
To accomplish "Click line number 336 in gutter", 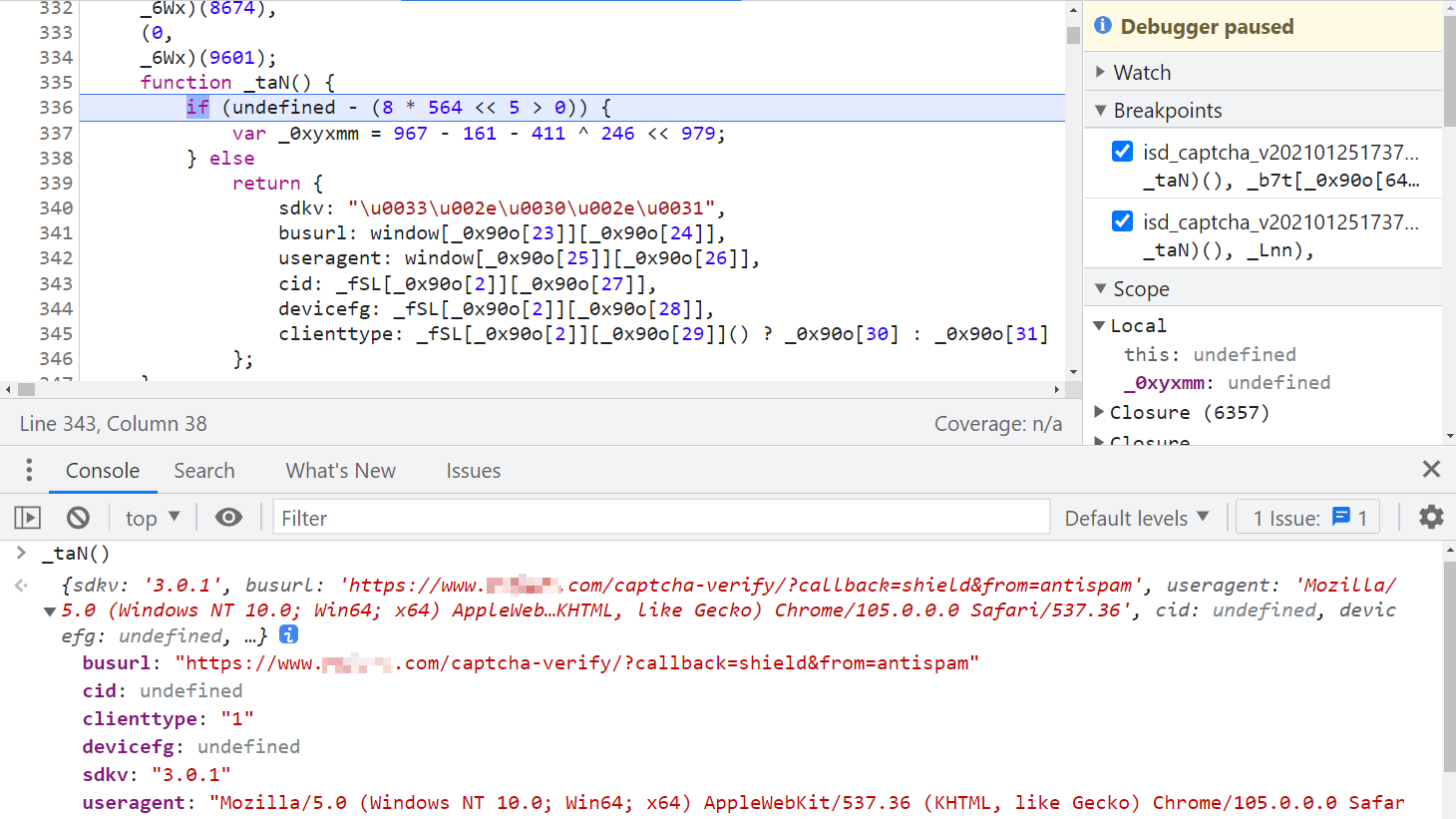I will tap(56, 107).
